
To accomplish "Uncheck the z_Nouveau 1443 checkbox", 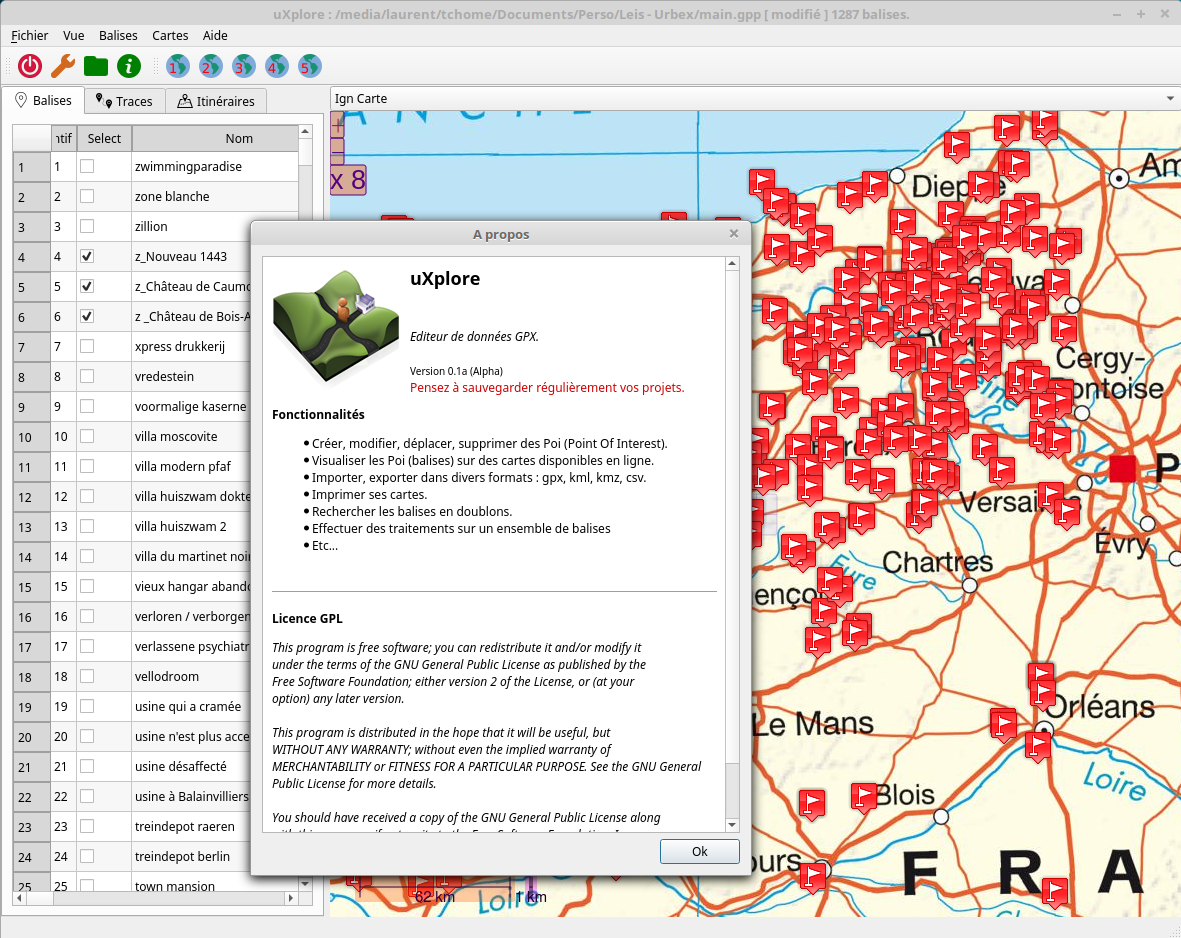I will 87,256.
